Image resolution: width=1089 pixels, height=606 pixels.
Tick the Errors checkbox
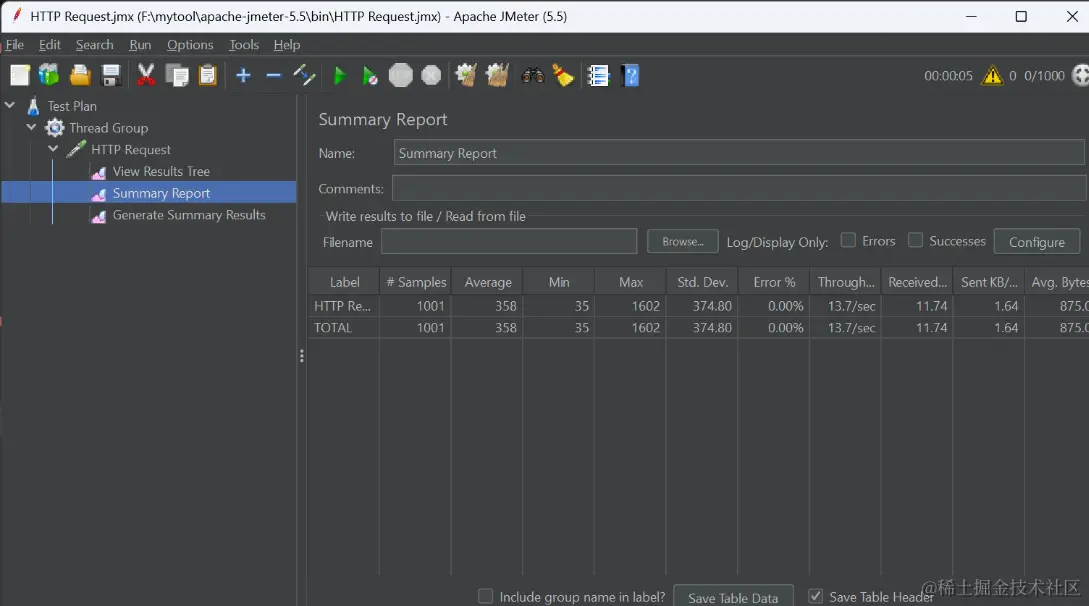pyautogui.click(x=848, y=240)
